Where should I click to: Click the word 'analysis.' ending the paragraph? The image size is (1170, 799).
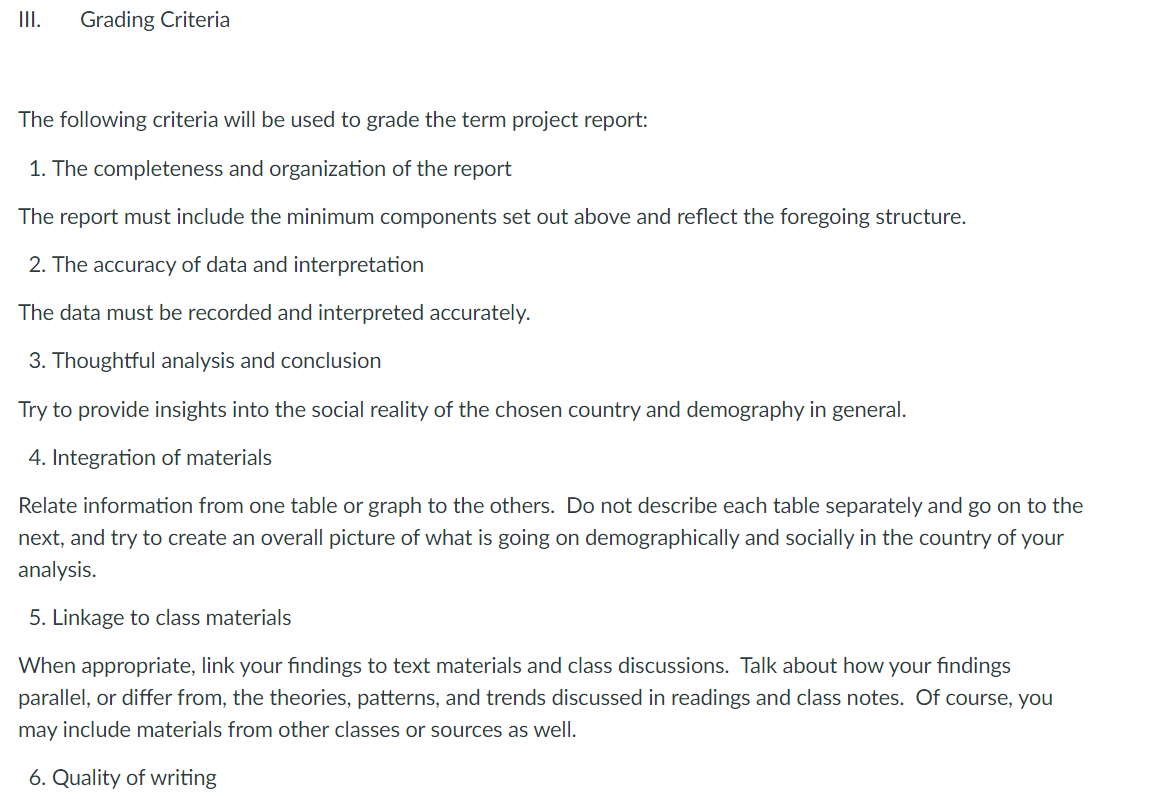(x=57, y=570)
